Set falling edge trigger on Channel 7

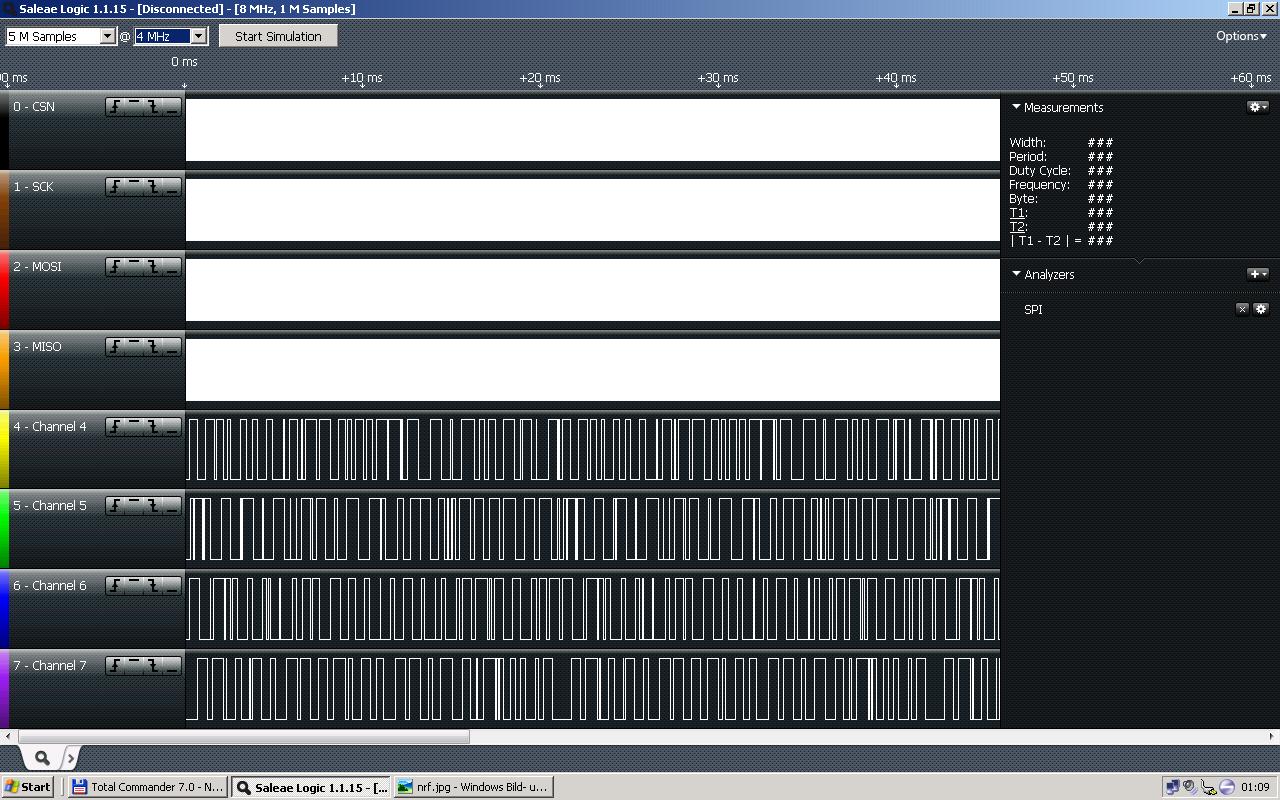[153, 666]
